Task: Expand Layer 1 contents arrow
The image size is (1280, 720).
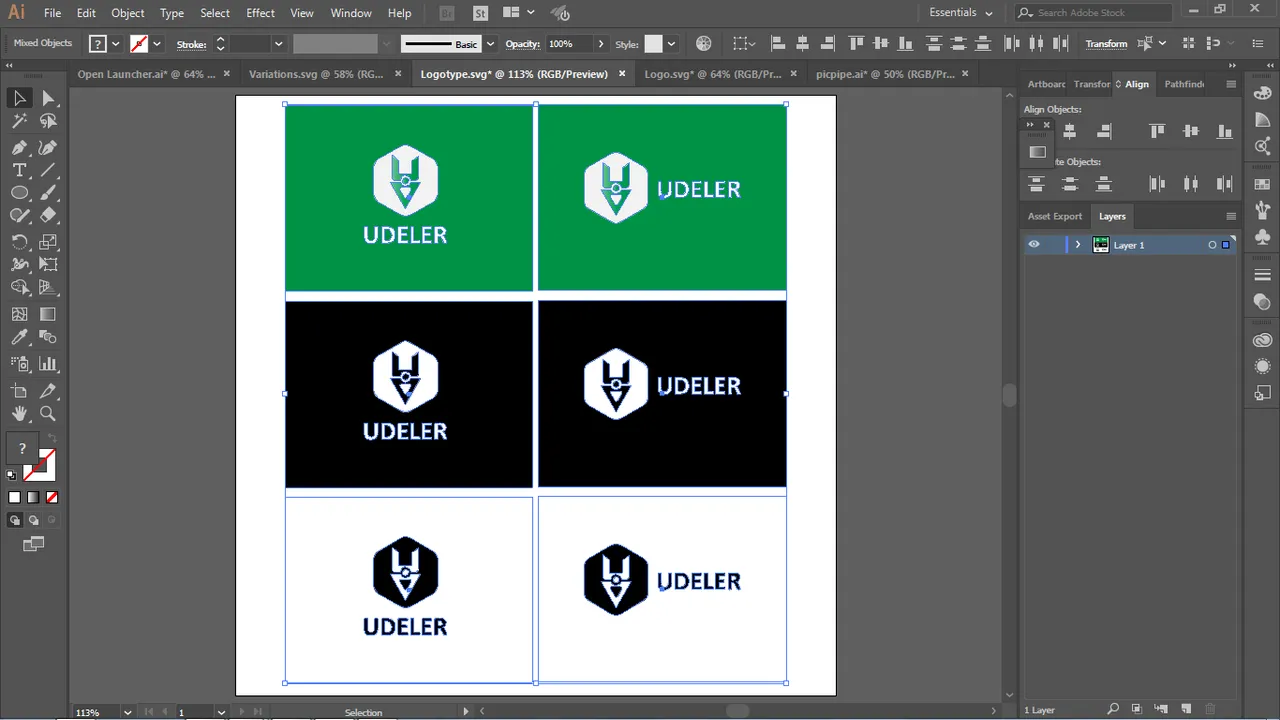Action: tap(1077, 245)
